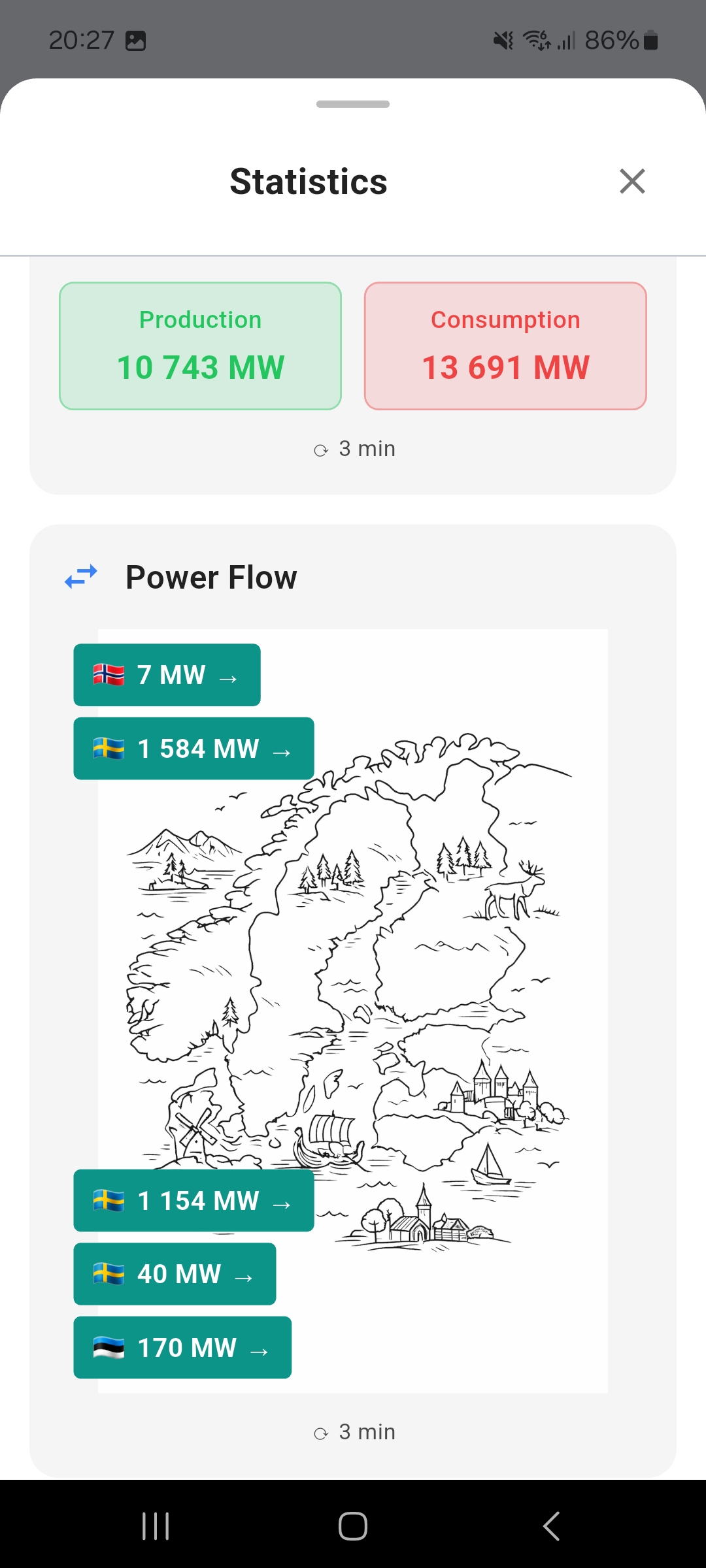Screen dimensions: 706x1568
Task: Select the Sweden 1 584 MW flow chip
Action: [193, 749]
